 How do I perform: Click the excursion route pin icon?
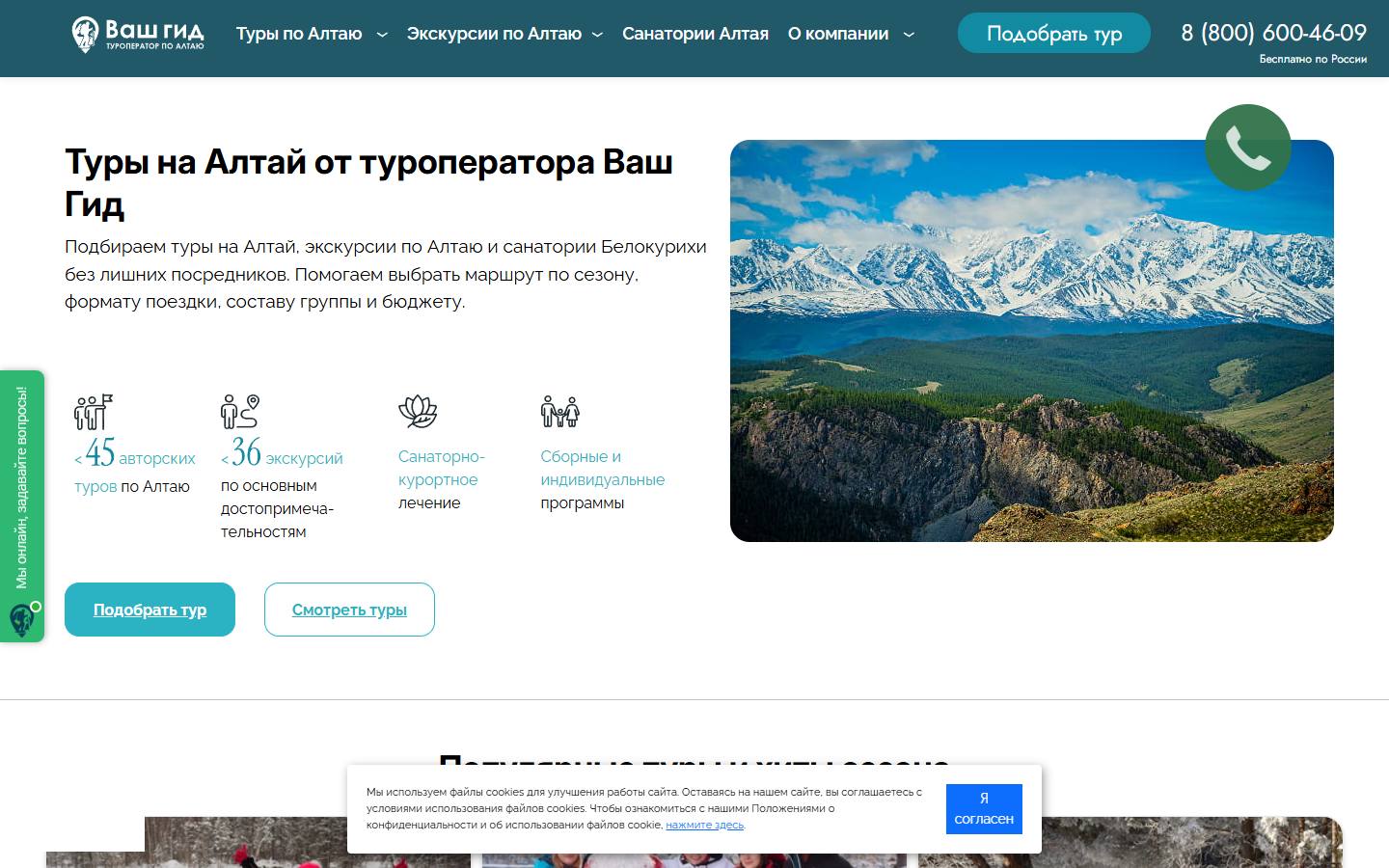click(x=240, y=412)
